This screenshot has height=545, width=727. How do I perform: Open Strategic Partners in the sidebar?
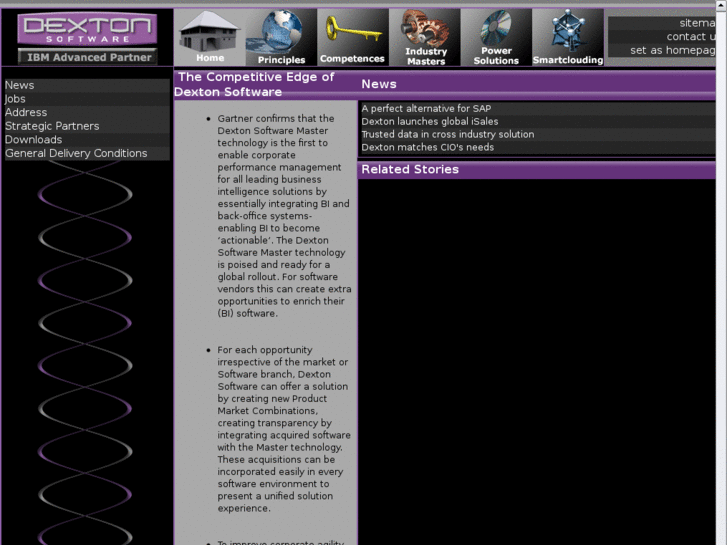[x=87, y=126]
